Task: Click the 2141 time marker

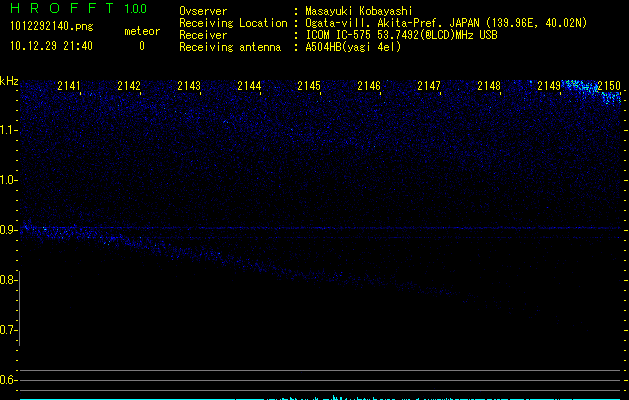Action: [69, 87]
